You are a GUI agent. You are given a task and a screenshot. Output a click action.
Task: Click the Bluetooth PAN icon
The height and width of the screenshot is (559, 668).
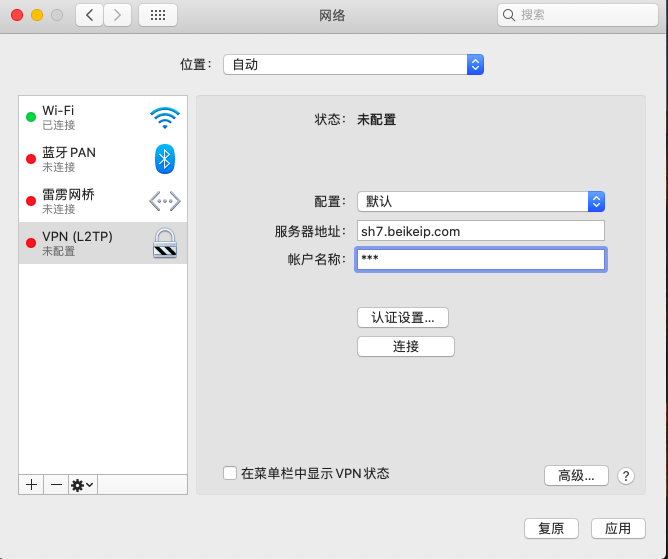(x=165, y=159)
